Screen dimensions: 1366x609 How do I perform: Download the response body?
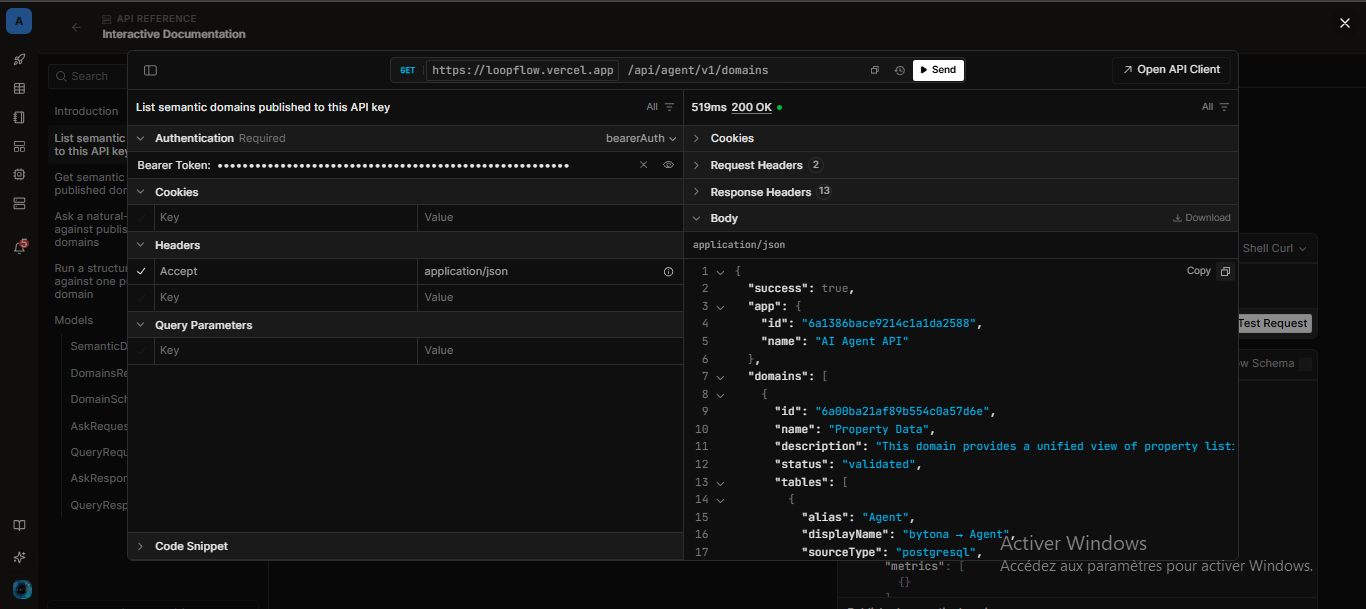1202,218
